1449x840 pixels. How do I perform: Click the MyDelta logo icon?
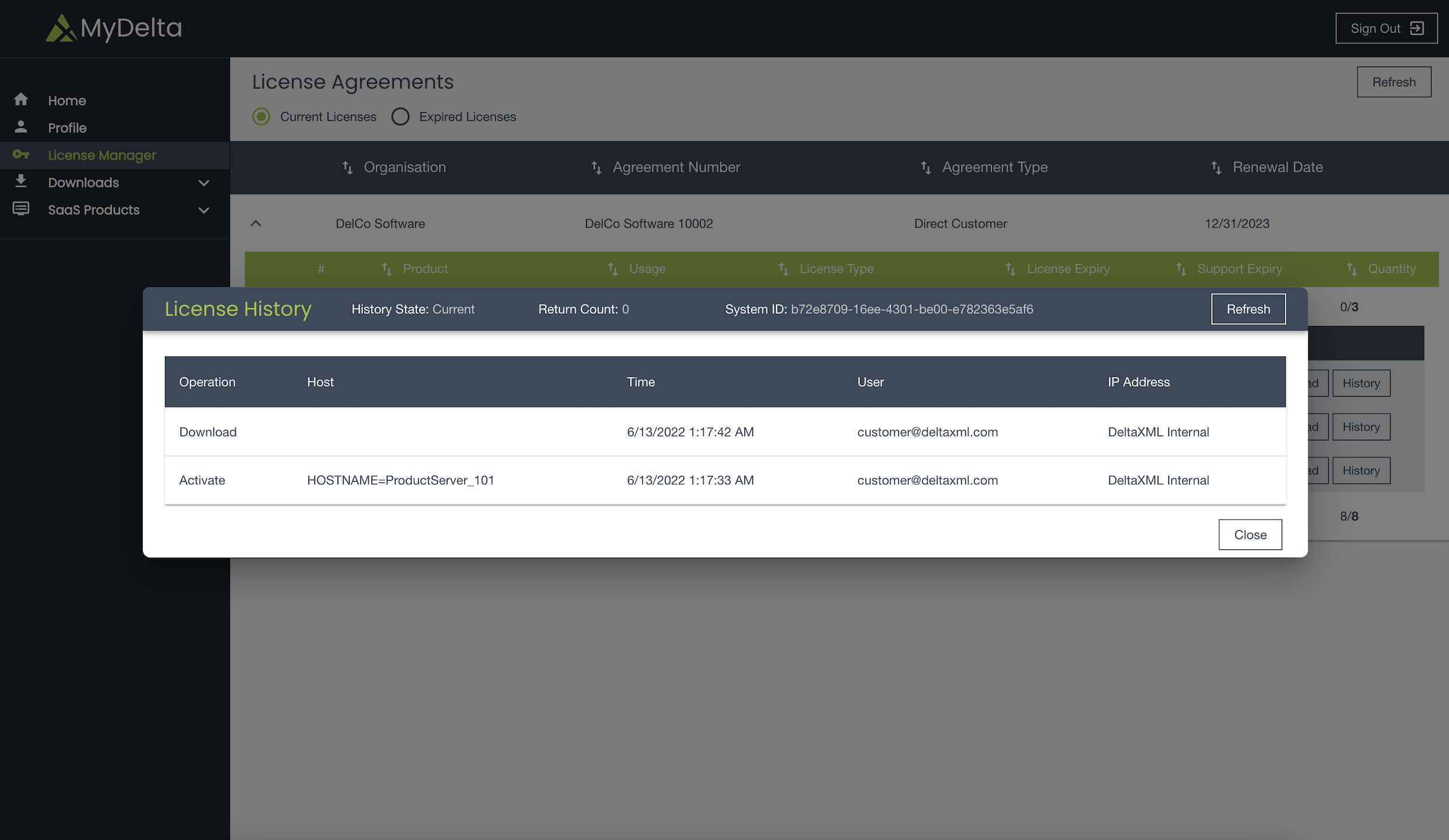coord(61,28)
